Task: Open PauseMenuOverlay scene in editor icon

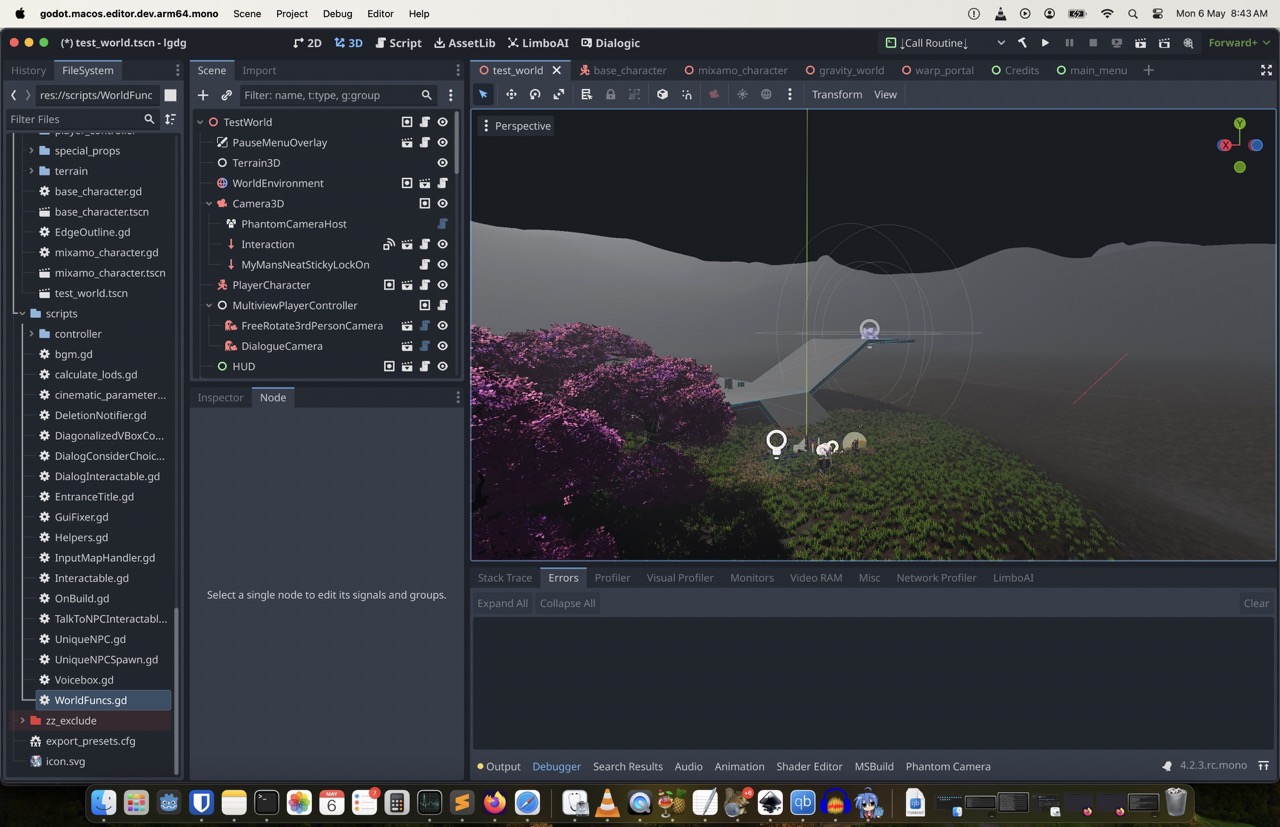Action: coord(407,143)
